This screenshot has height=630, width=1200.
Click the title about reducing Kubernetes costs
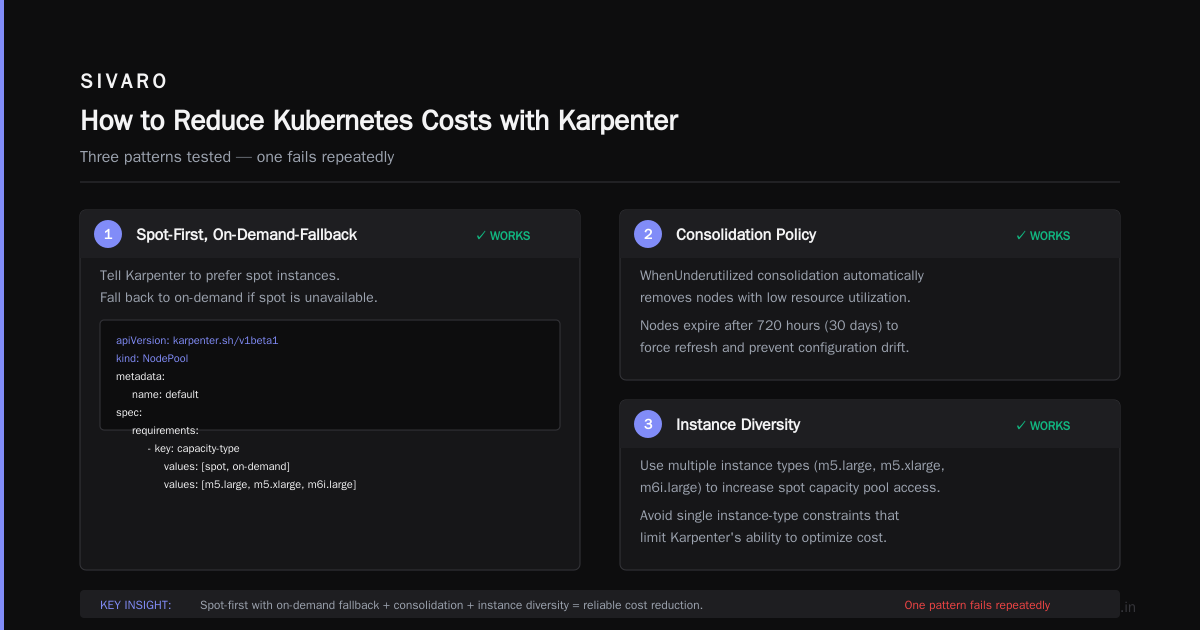(x=379, y=120)
